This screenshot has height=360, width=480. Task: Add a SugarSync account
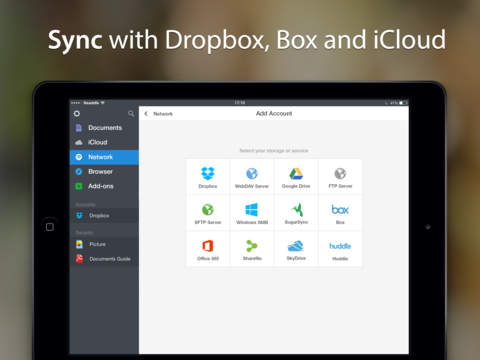click(x=296, y=214)
